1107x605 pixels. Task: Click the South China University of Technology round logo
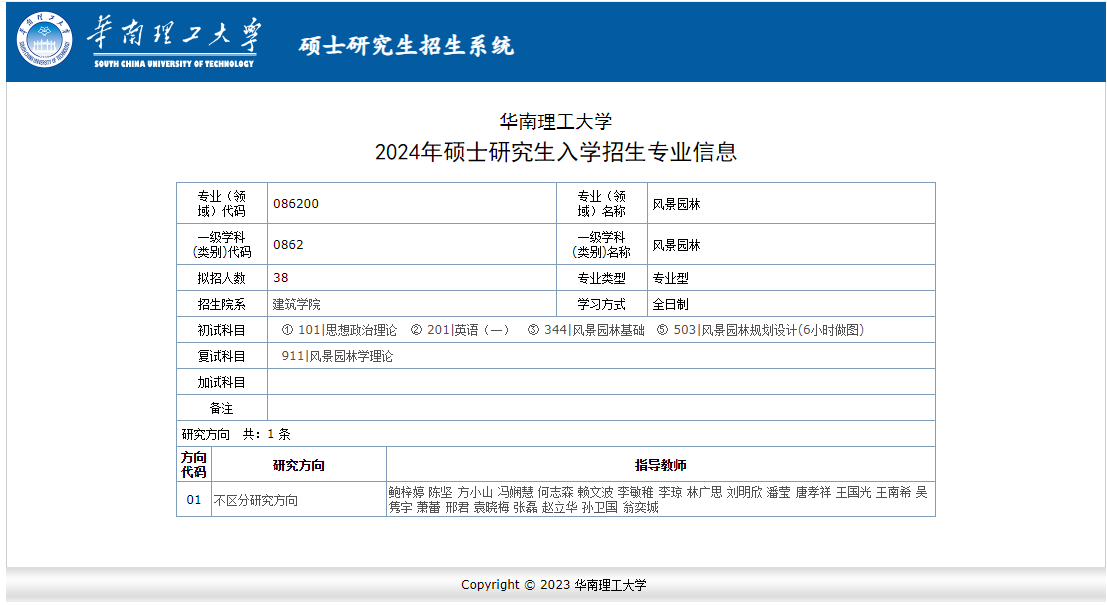coord(44,40)
